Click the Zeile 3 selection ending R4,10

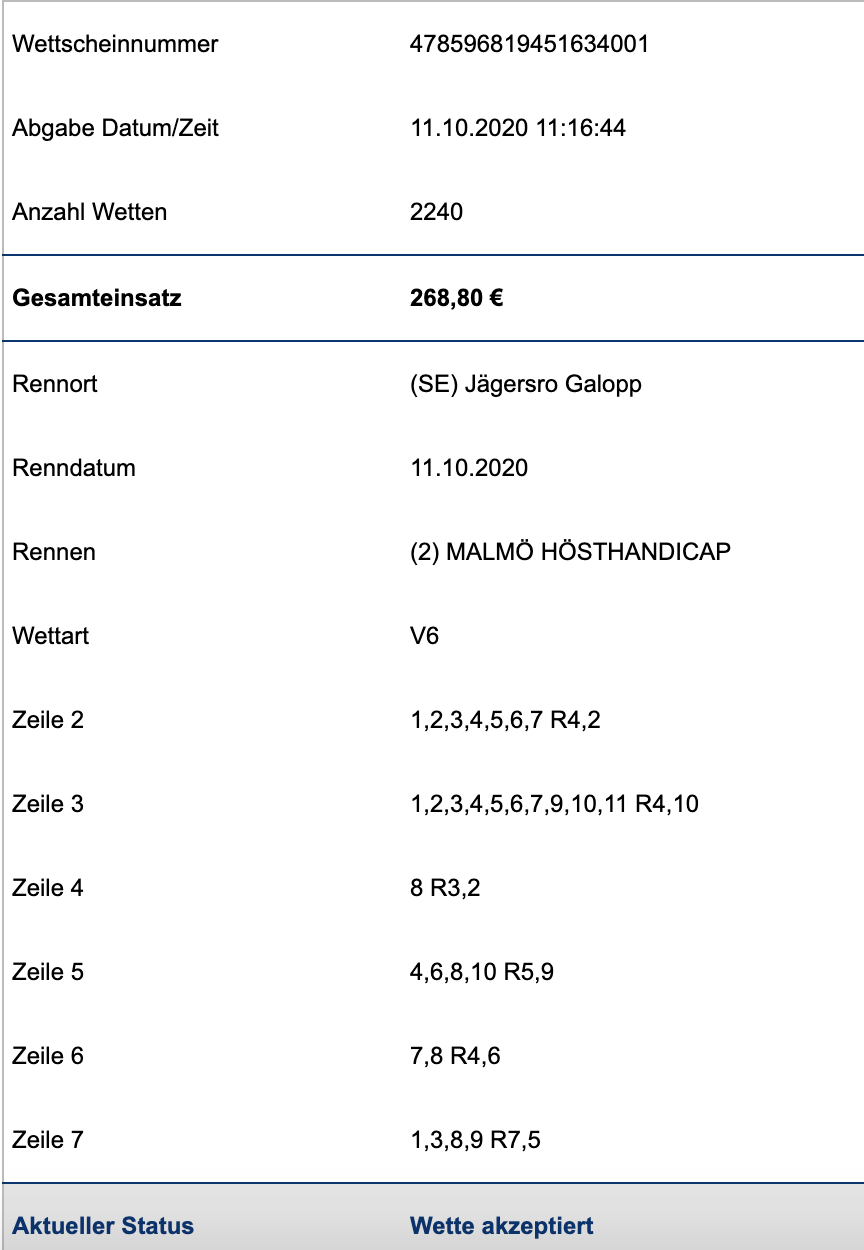tap(554, 804)
